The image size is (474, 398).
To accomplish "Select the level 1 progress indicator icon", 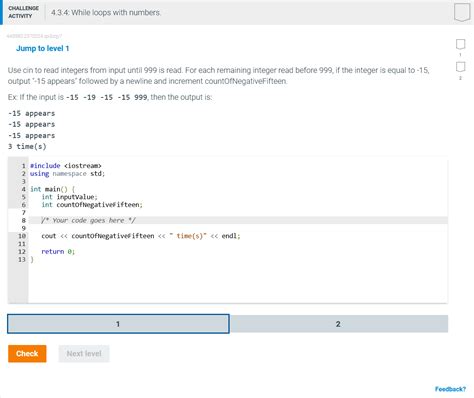I will (x=460, y=44).
